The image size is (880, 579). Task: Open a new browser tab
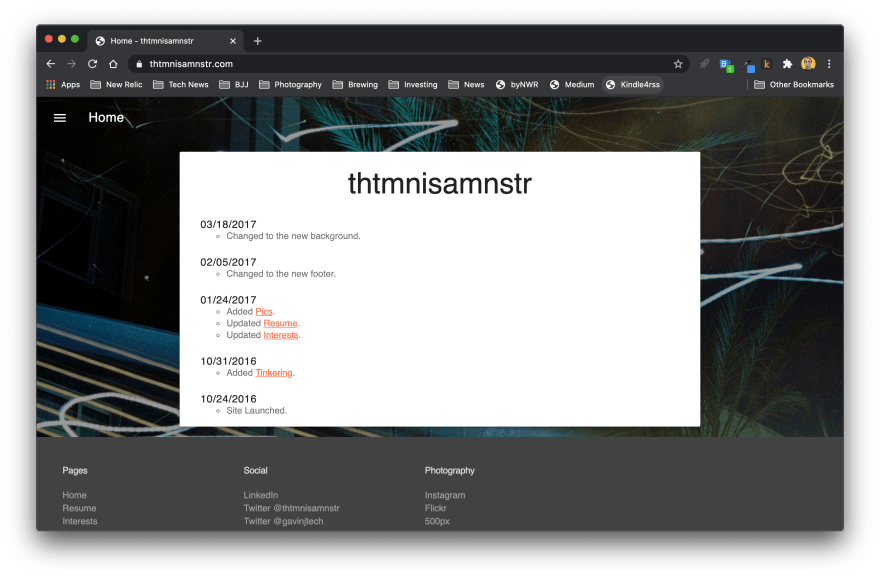[258, 41]
